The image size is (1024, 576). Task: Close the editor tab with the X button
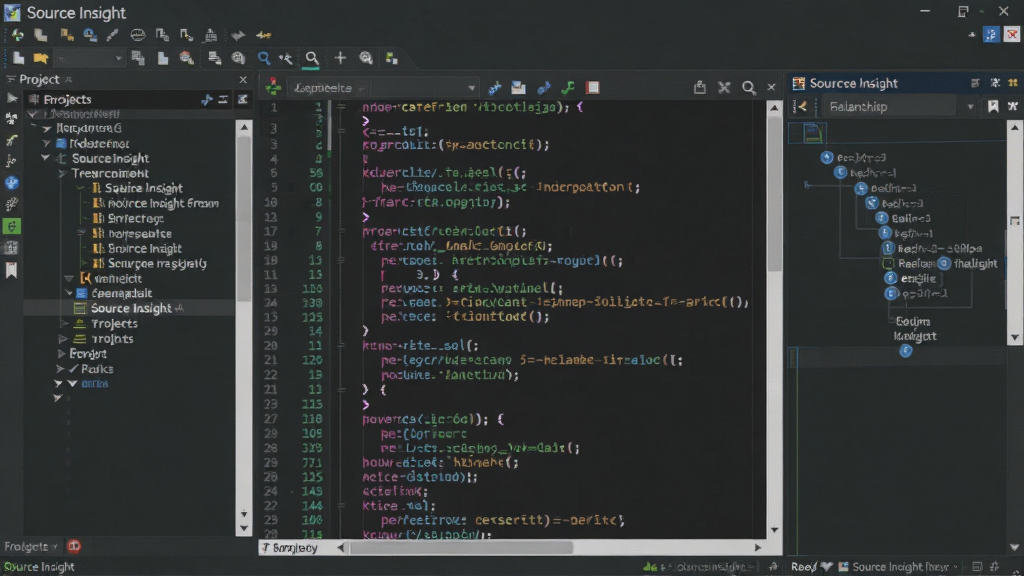[771, 88]
